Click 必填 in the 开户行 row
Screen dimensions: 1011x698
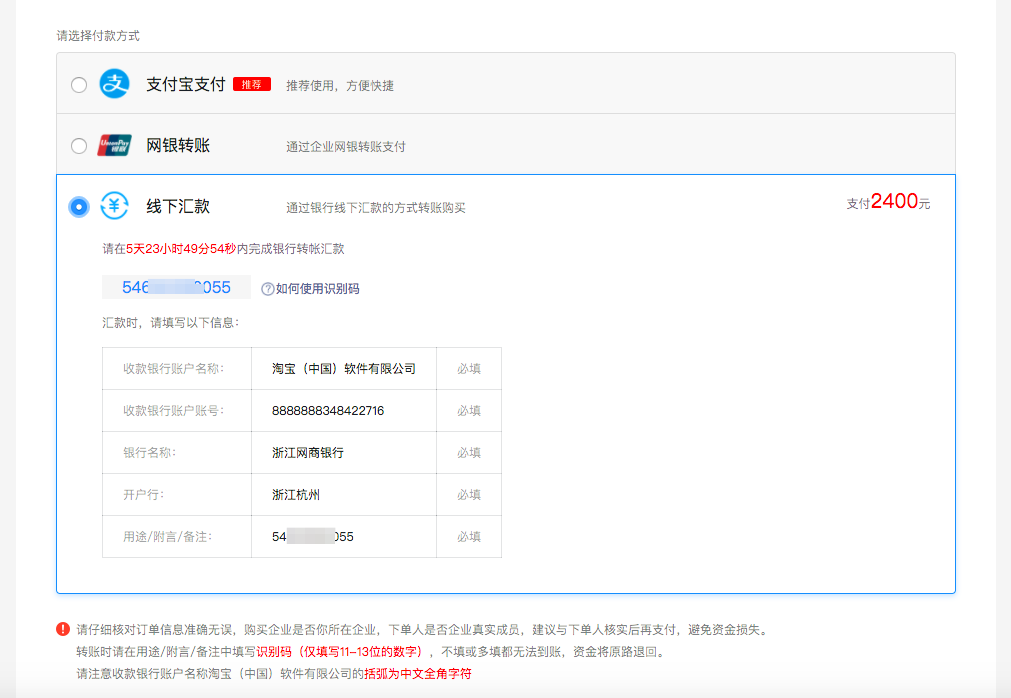tap(469, 494)
